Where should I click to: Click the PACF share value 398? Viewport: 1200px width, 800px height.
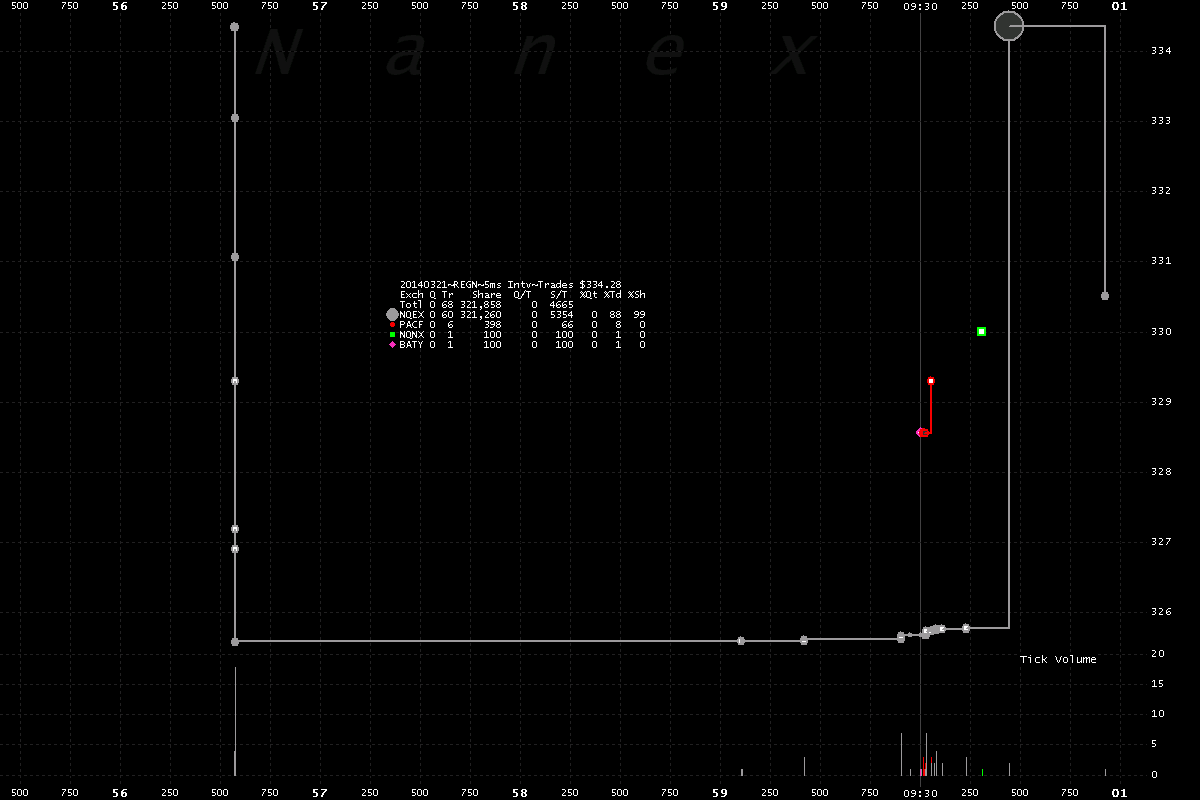pos(492,325)
